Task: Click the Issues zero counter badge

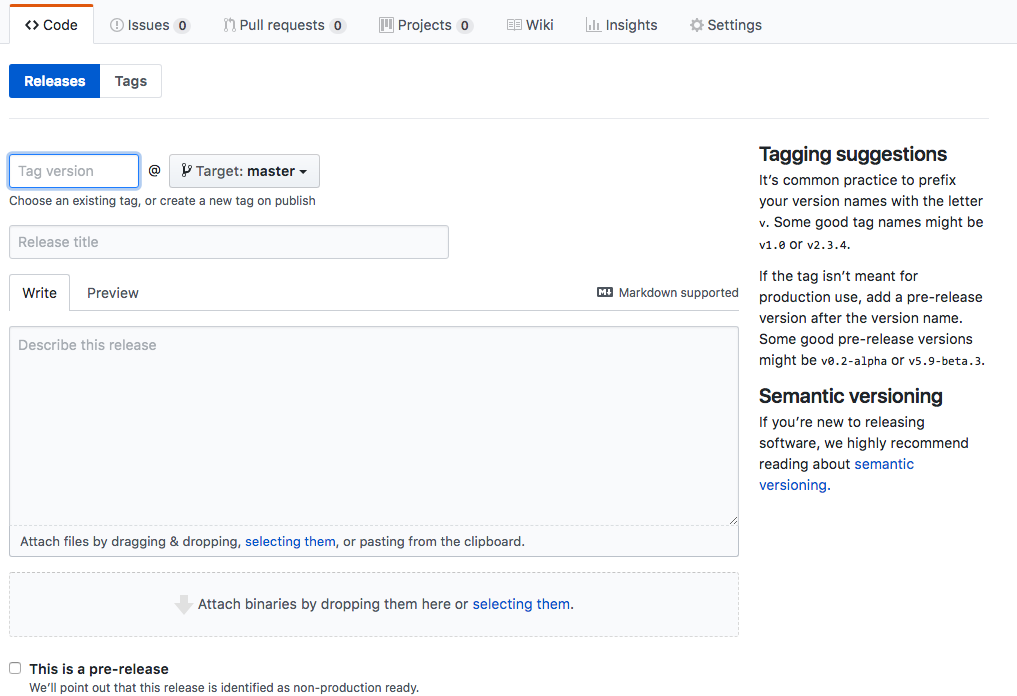Action: (x=182, y=26)
